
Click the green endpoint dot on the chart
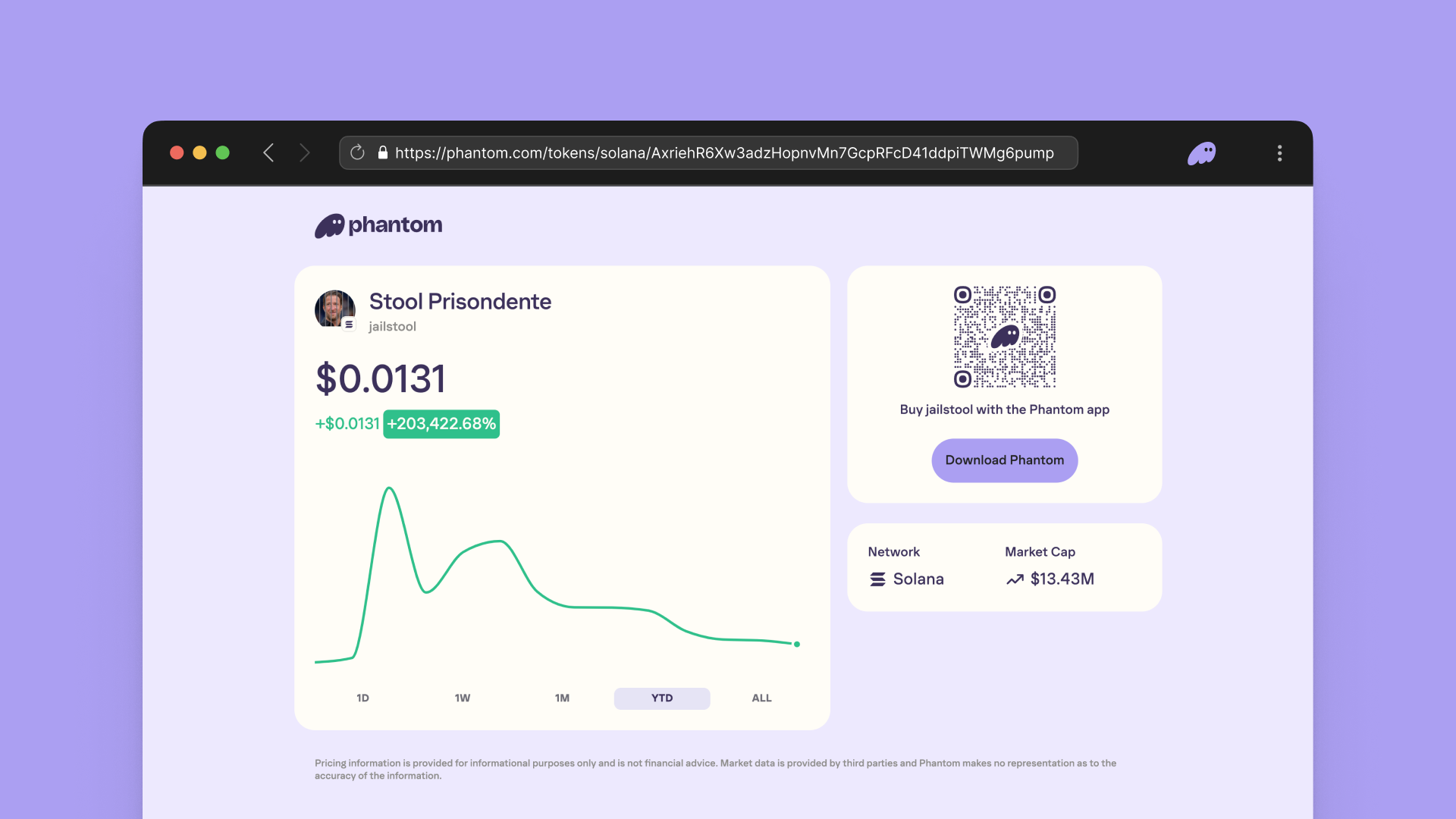coord(797,645)
